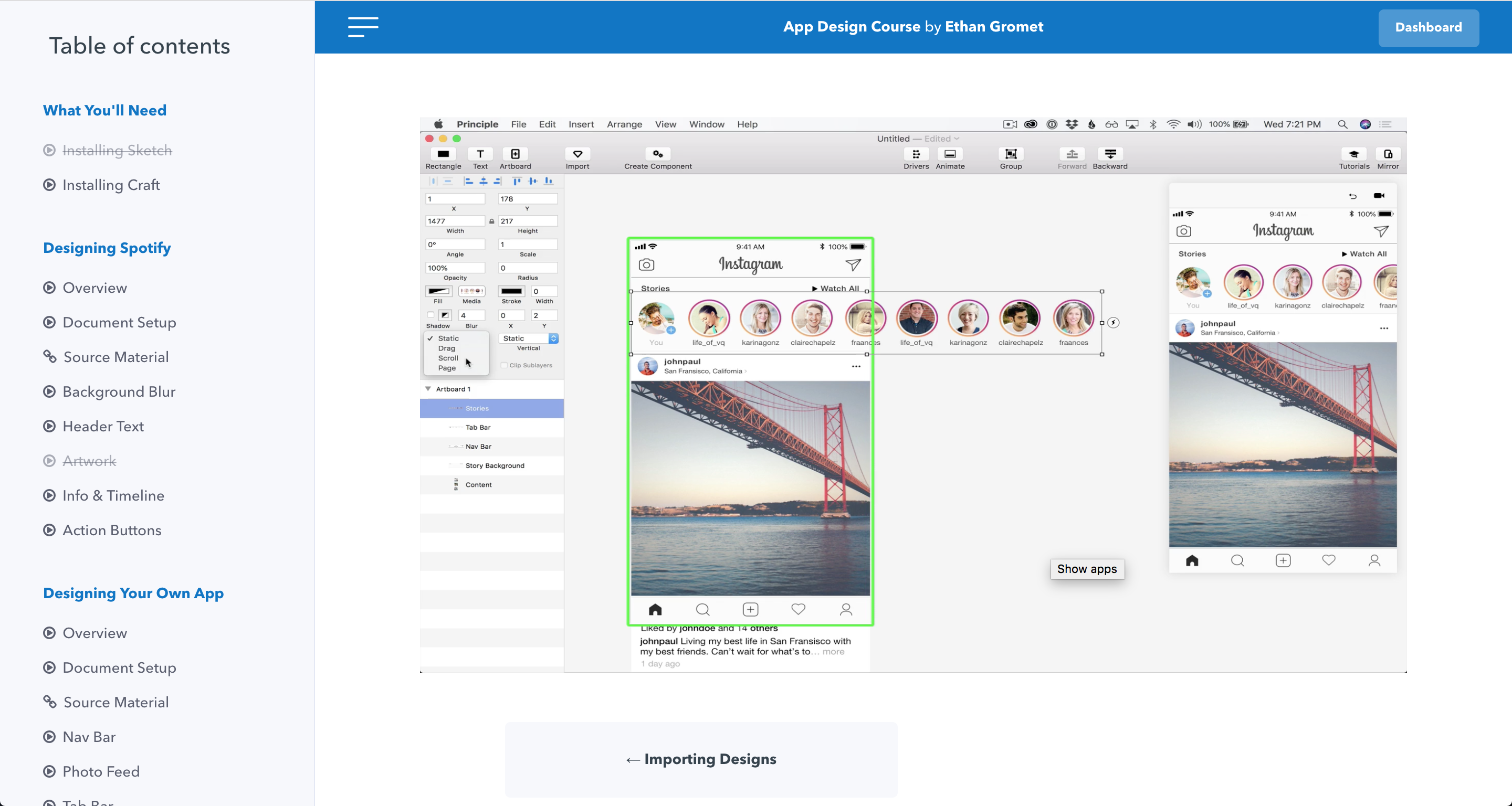
Task: Collapse the Artboard 1 layer group
Action: click(428, 388)
